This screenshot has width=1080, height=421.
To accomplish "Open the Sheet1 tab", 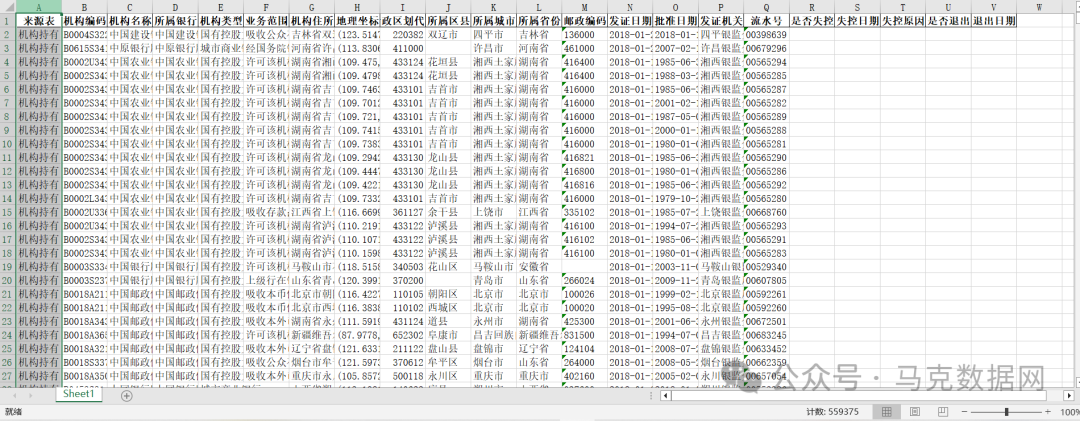I will [79, 395].
